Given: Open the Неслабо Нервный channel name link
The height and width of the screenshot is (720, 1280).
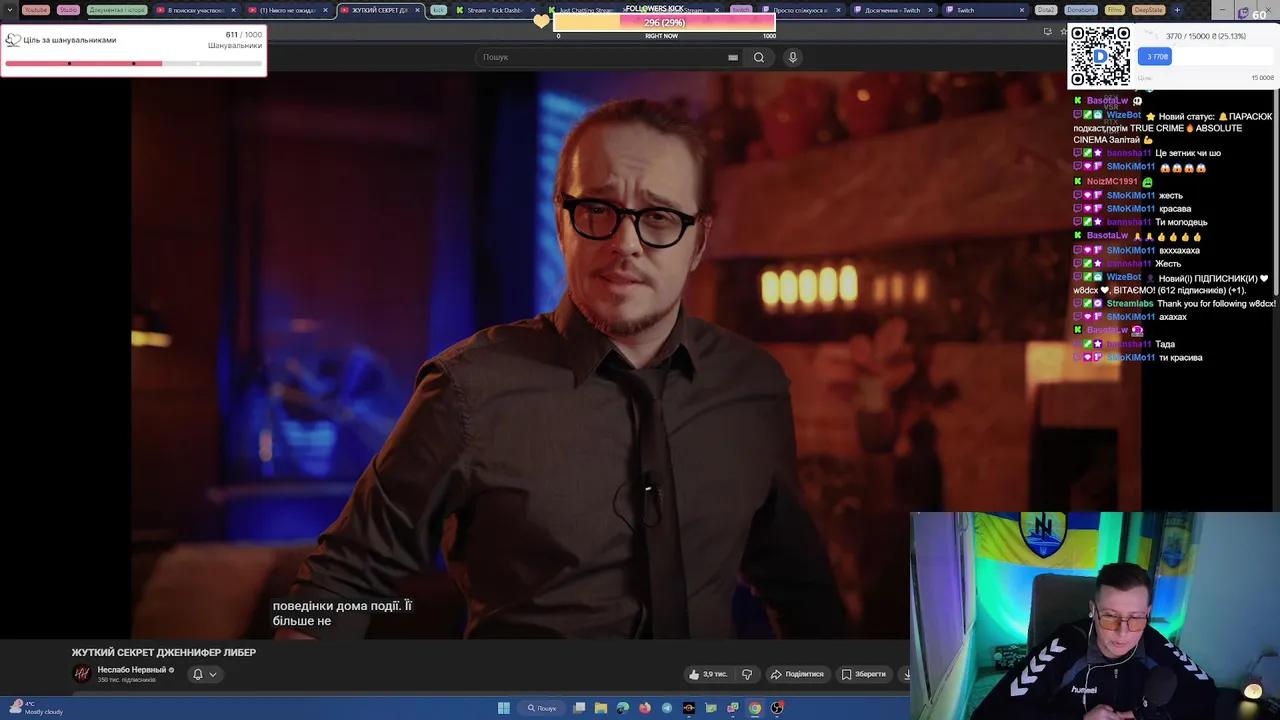Looking at the screenshot, I should 132,670.
